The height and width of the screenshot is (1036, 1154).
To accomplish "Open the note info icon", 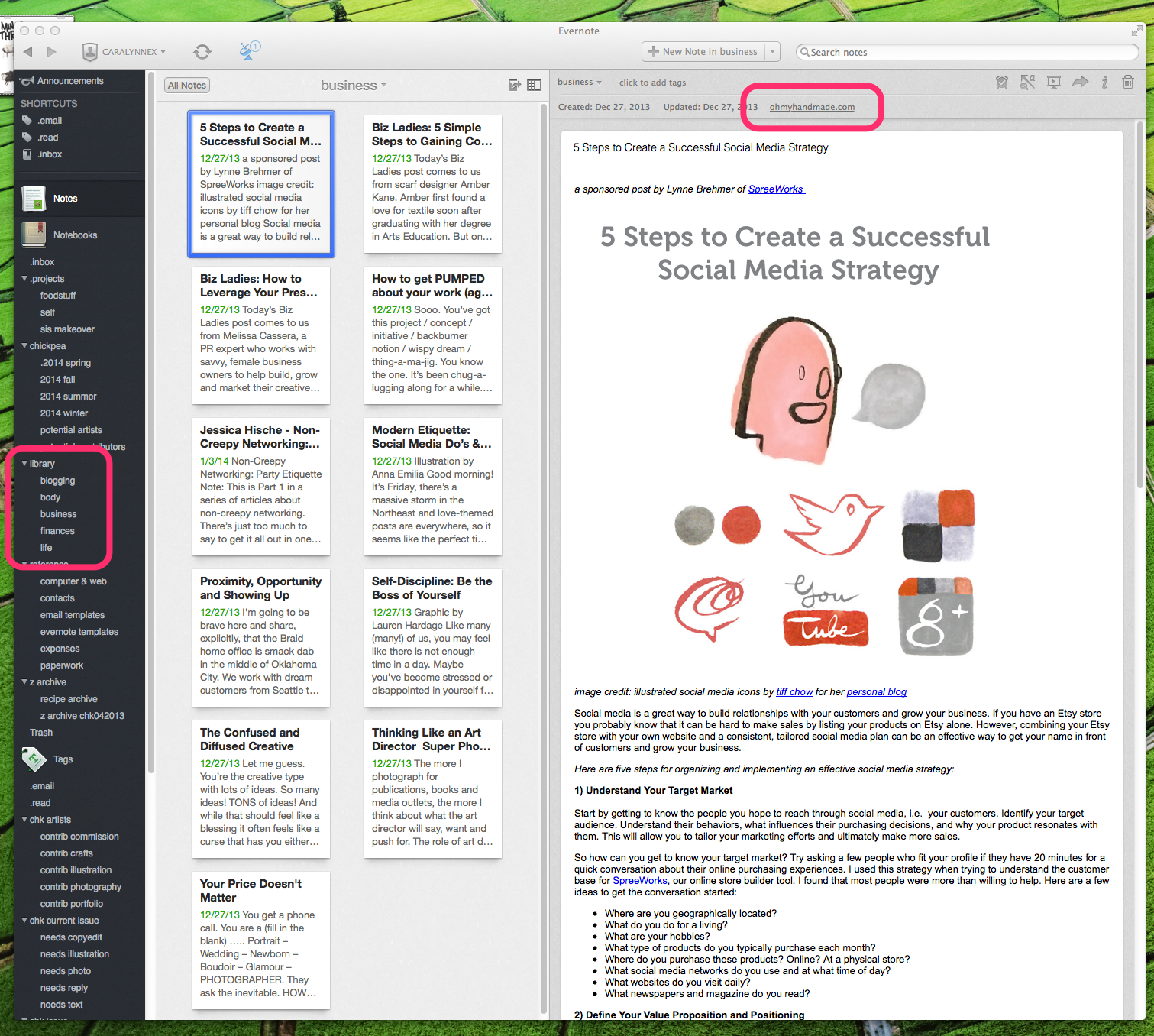I will click(x=1104, y=82).
